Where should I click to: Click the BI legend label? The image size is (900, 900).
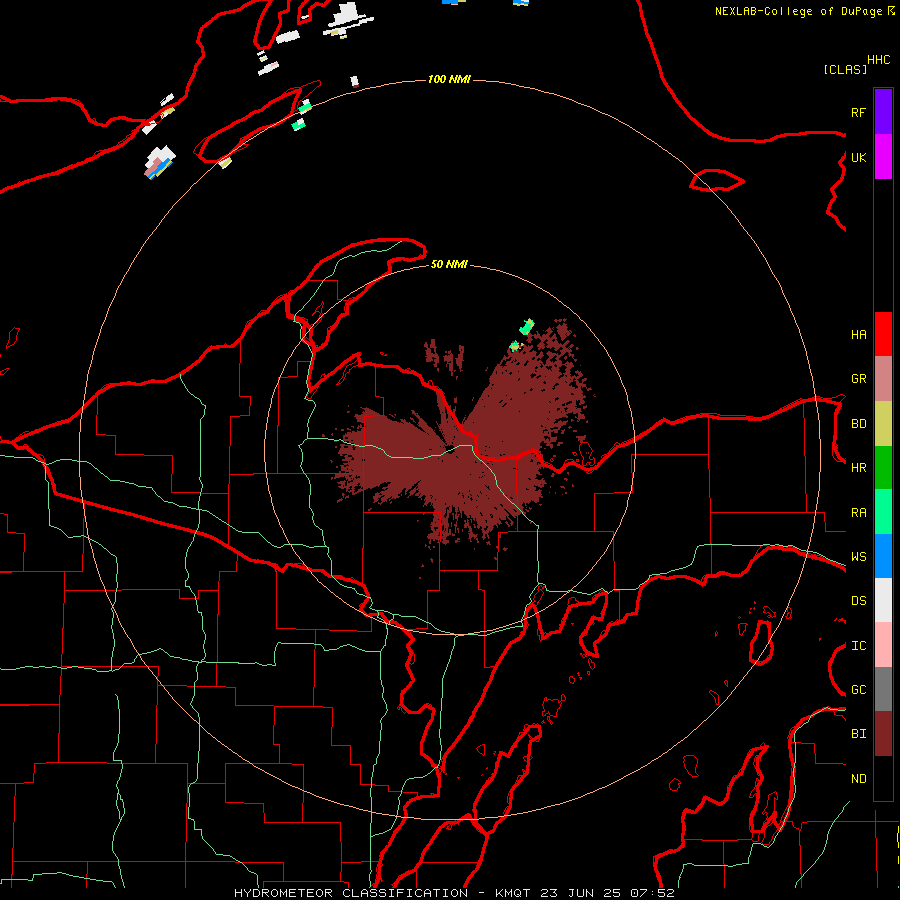pyautogui.click(x=858, y=734)
